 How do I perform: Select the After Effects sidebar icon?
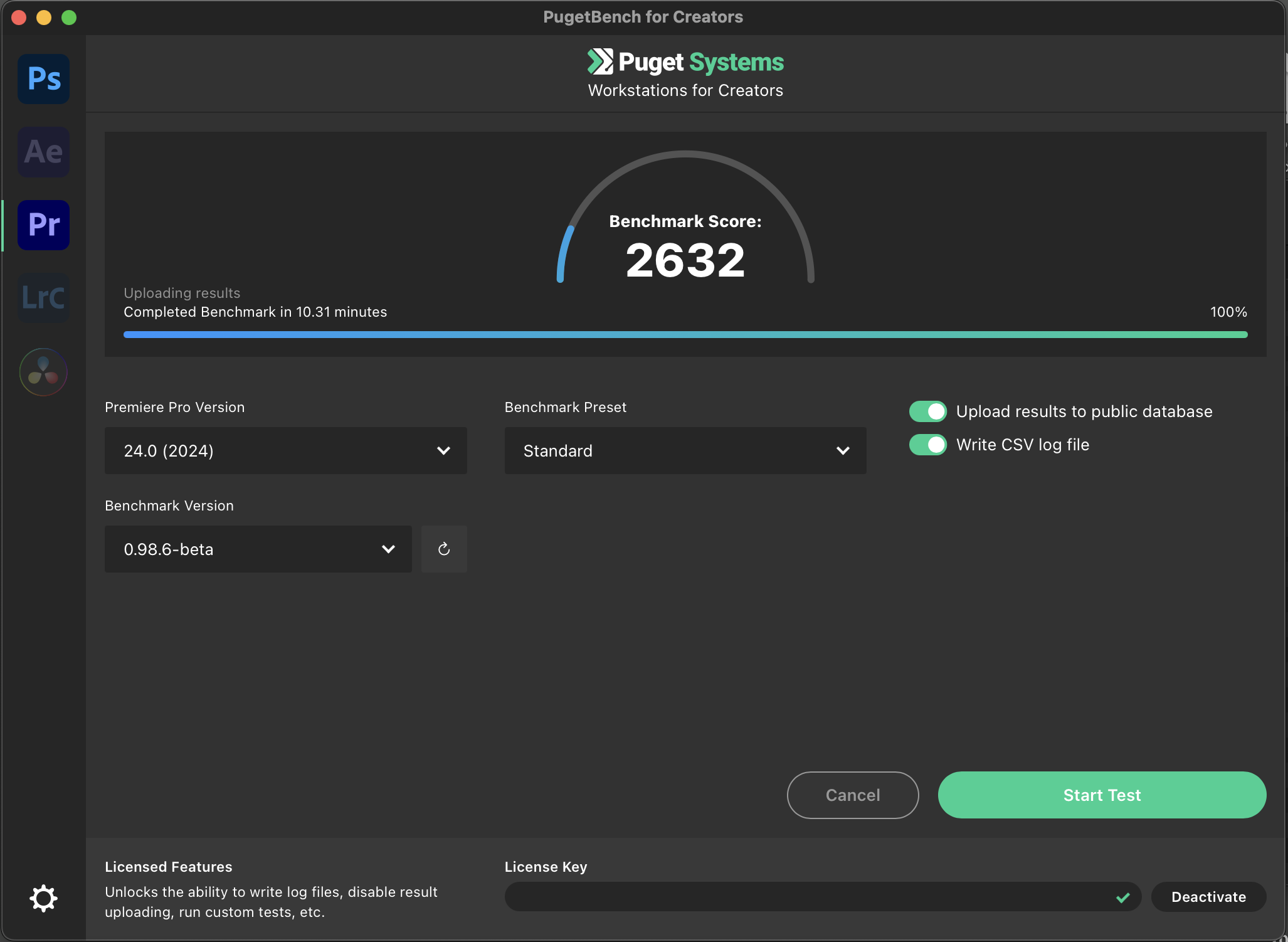pyautogui.click(x=44, y=152)
